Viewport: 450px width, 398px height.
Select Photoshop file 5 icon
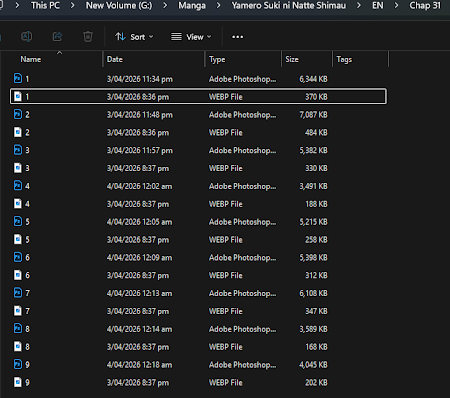coord(18,221)
